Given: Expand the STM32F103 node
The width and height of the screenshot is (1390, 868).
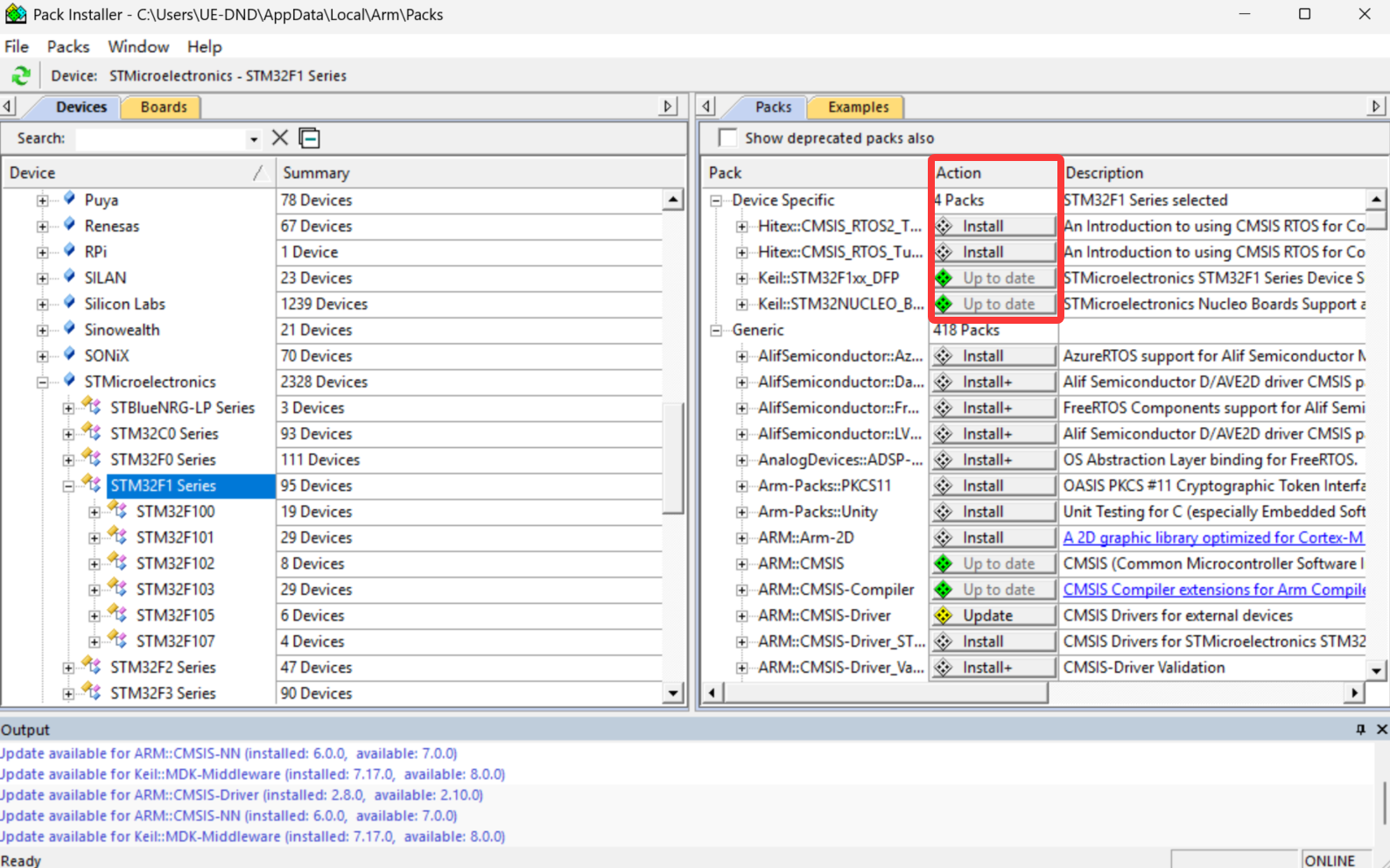Looking at the screenshot, I should [x=95, y=590].
